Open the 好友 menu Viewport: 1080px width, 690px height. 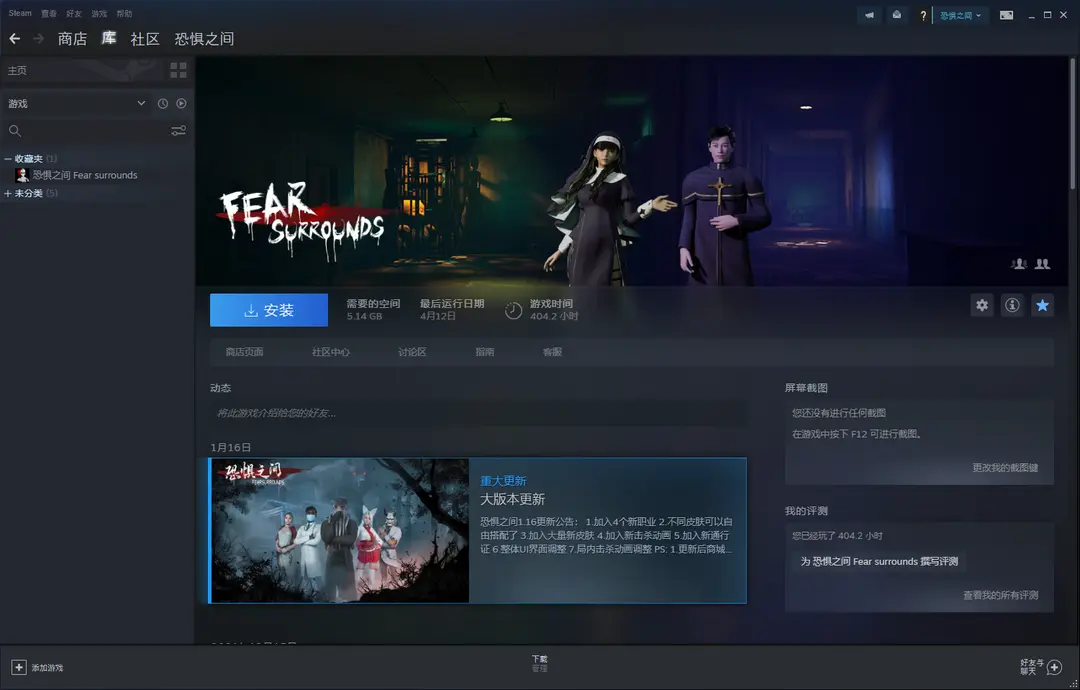(74, 14)
